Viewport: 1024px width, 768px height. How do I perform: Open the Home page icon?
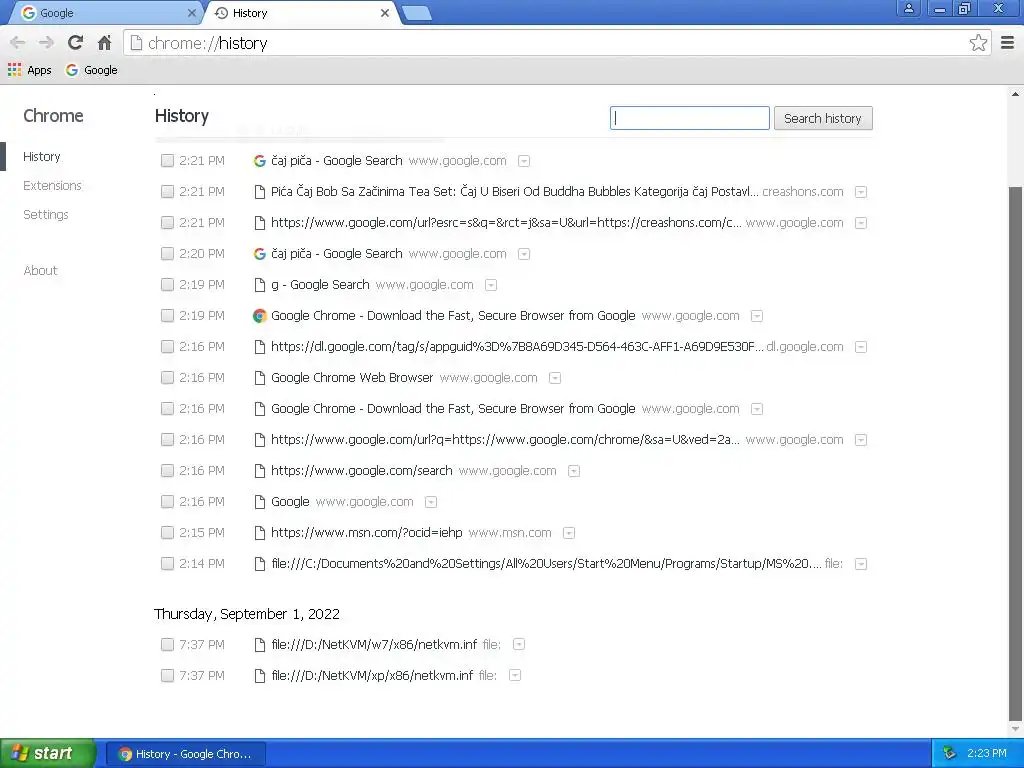[104, 43]
